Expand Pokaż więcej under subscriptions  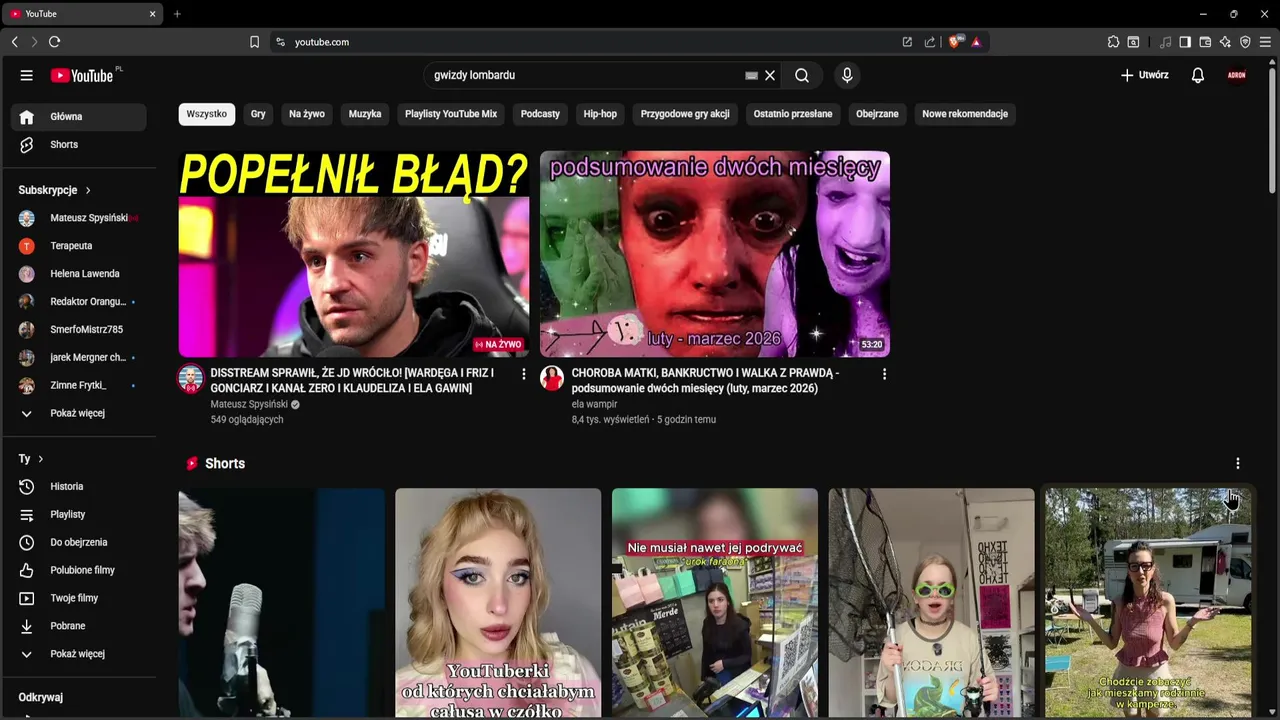(79, 414)
